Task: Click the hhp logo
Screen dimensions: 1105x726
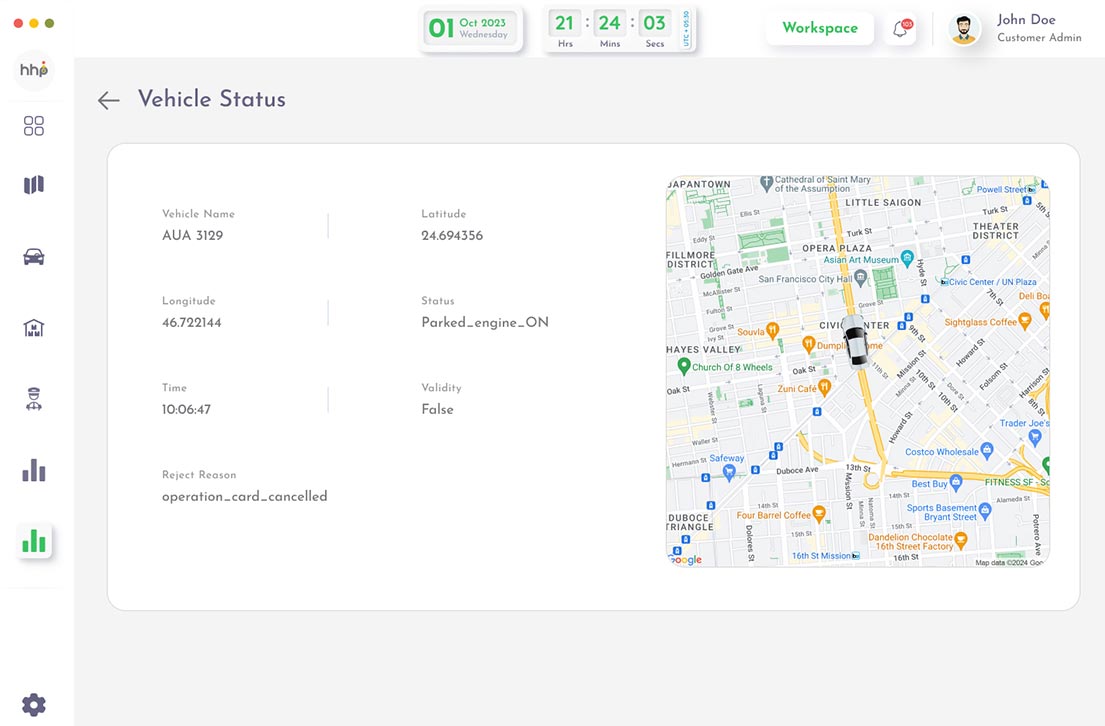Action: (x=34, y=70)
